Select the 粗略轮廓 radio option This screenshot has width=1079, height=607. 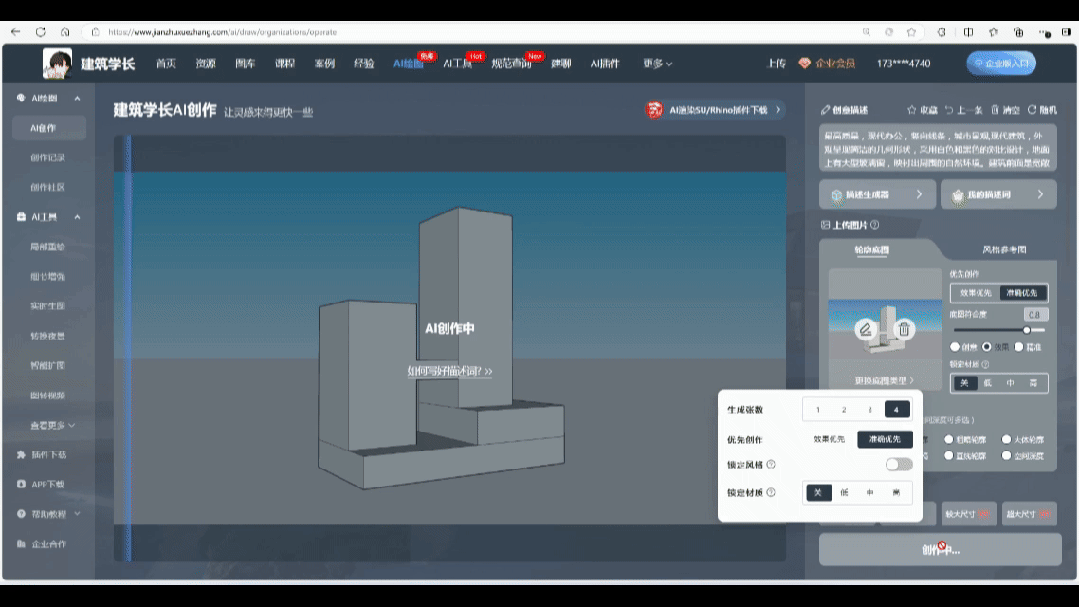pyautogui.click(x=949, y=439)
